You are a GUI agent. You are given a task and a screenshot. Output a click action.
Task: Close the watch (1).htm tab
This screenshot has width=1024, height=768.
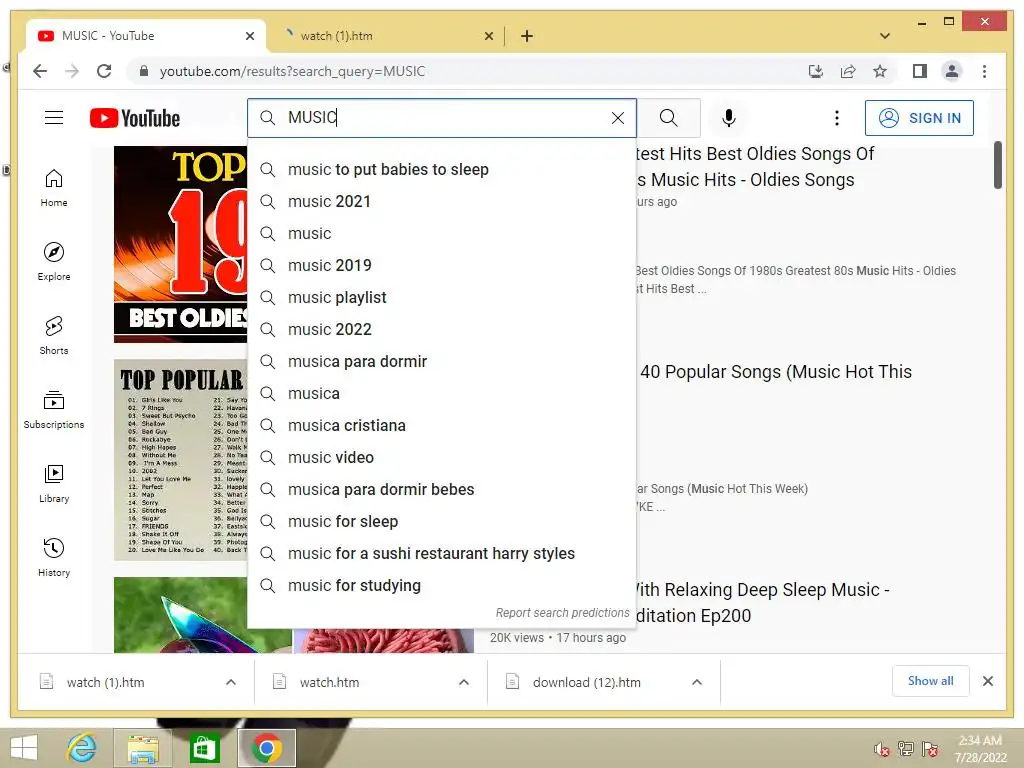click(x=488, y=37)
